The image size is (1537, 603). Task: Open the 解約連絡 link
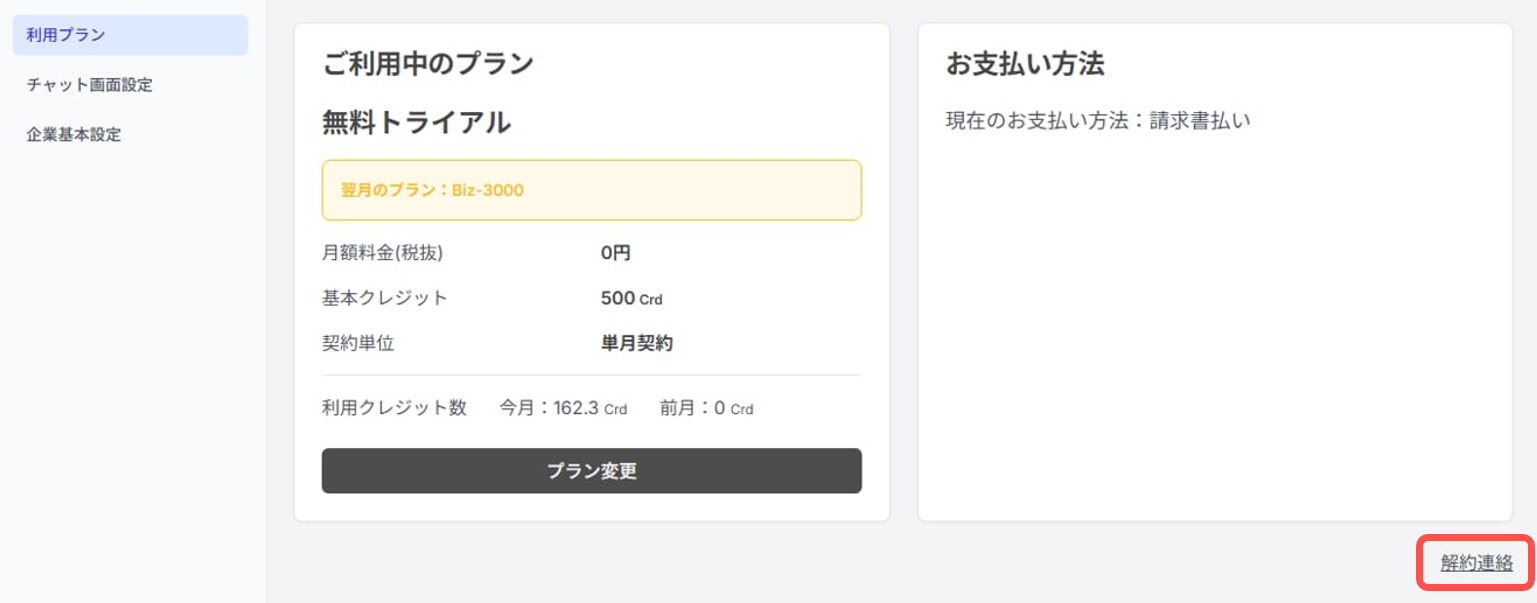(x=1476, y=563)
